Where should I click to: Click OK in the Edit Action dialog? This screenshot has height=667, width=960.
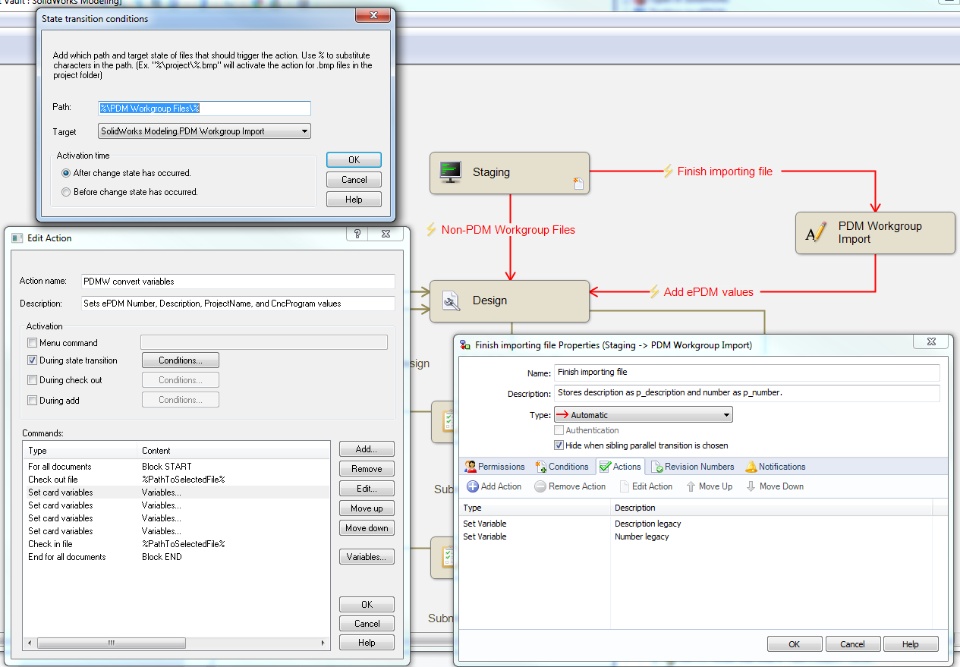[367, 605]
